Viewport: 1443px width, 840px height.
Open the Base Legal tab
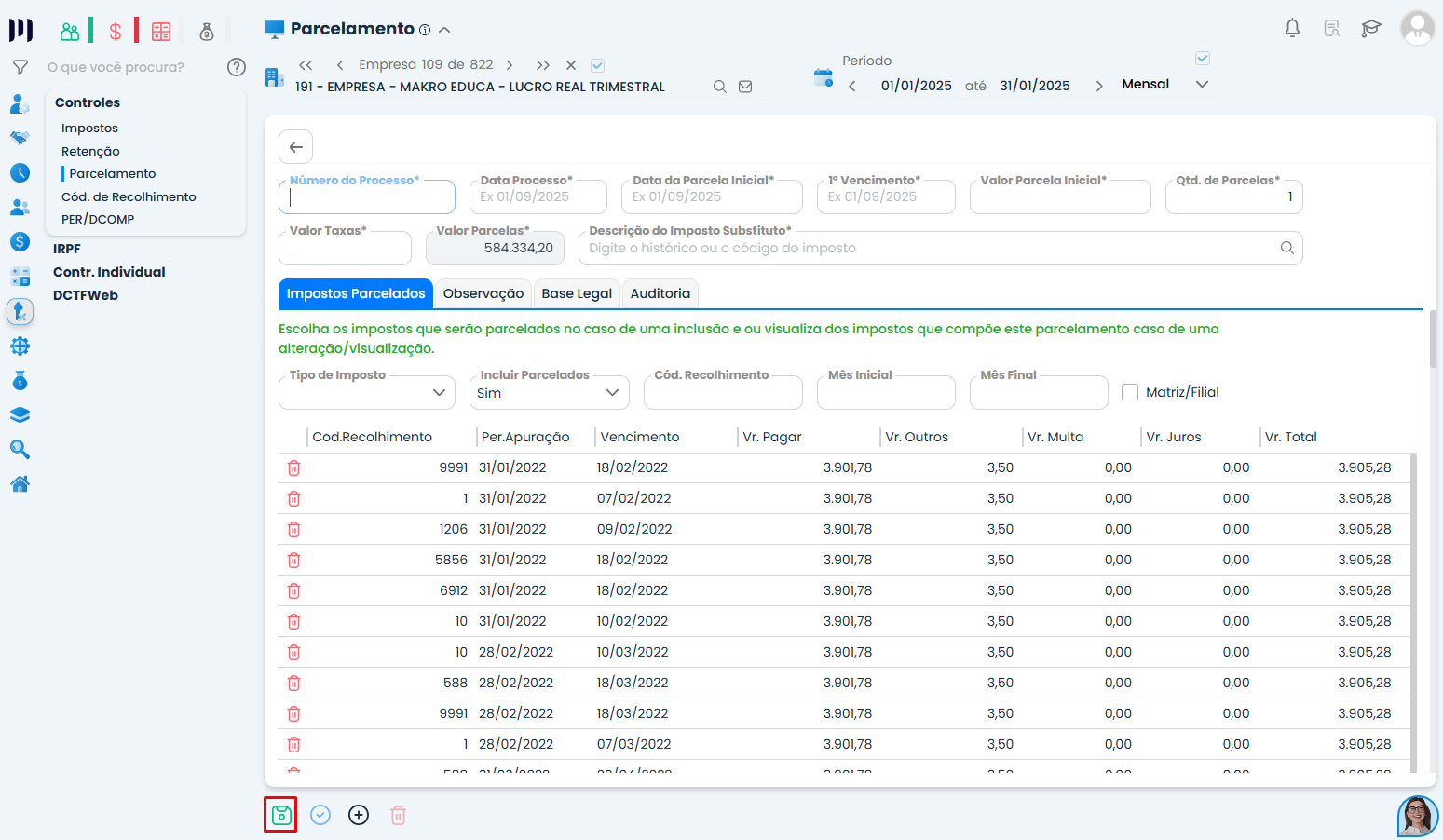576,293
